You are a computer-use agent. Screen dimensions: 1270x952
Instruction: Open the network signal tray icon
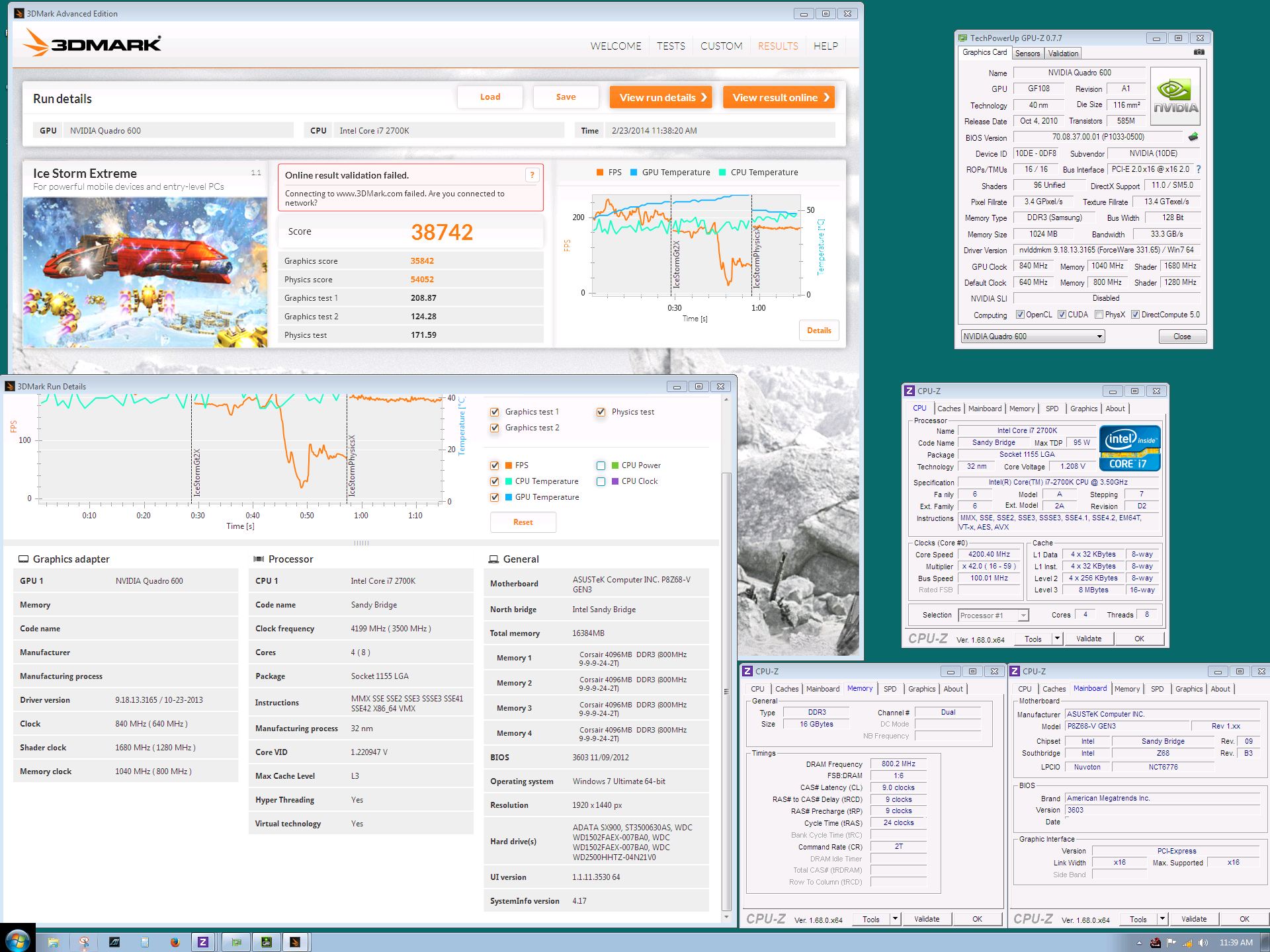[x=1187, y=943]
